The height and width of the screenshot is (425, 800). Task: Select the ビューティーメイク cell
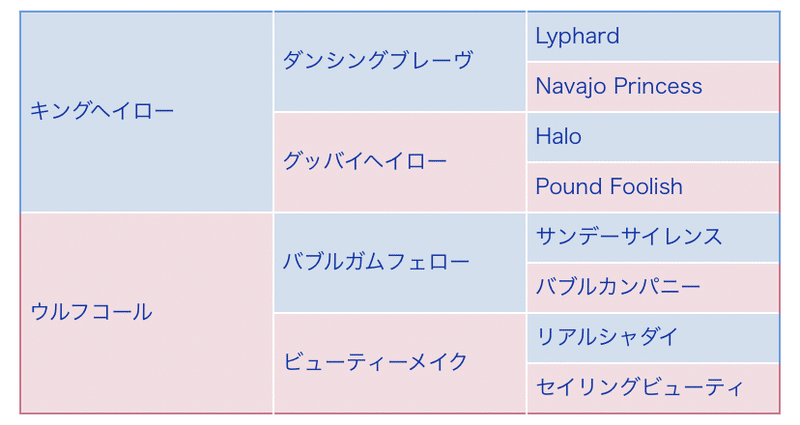[x=399, y=363]
